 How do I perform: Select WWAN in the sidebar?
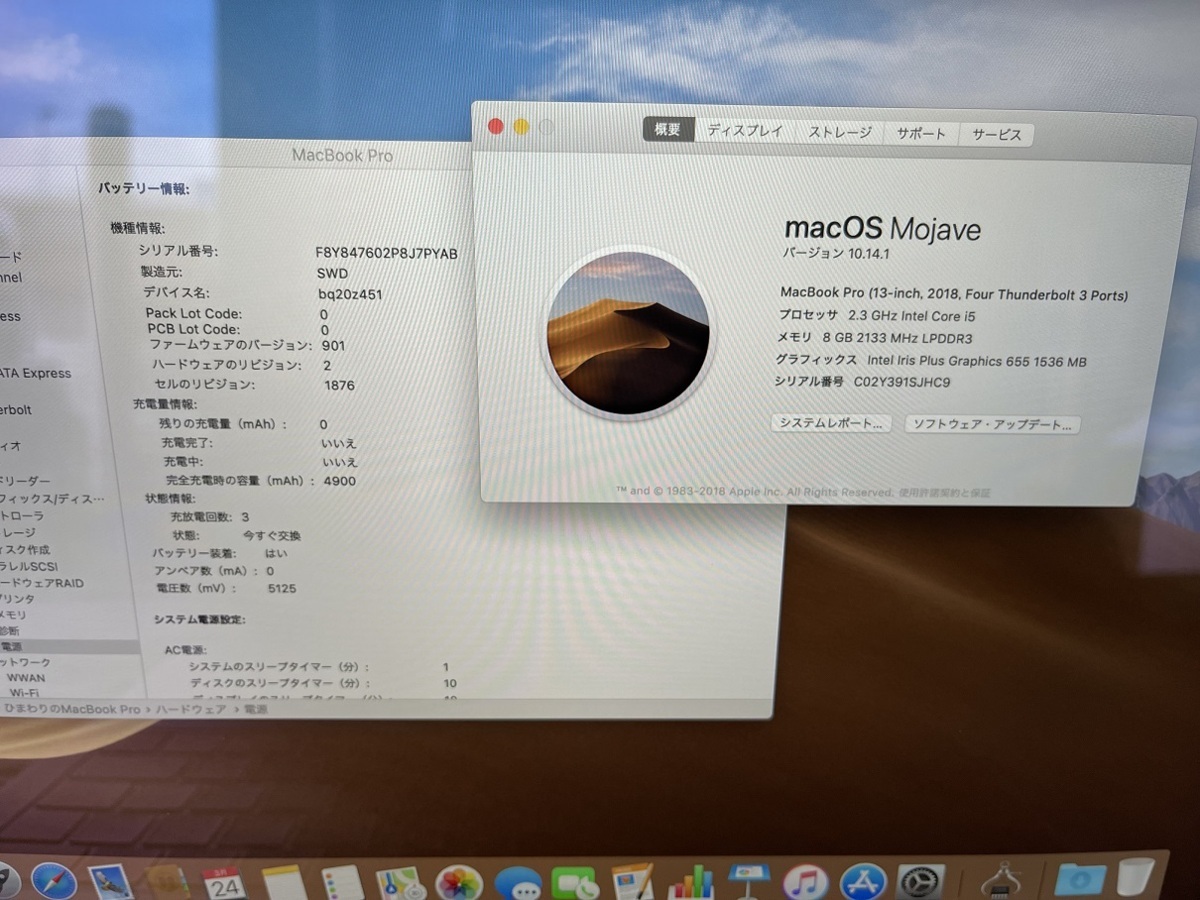click(x=26, y=677)
